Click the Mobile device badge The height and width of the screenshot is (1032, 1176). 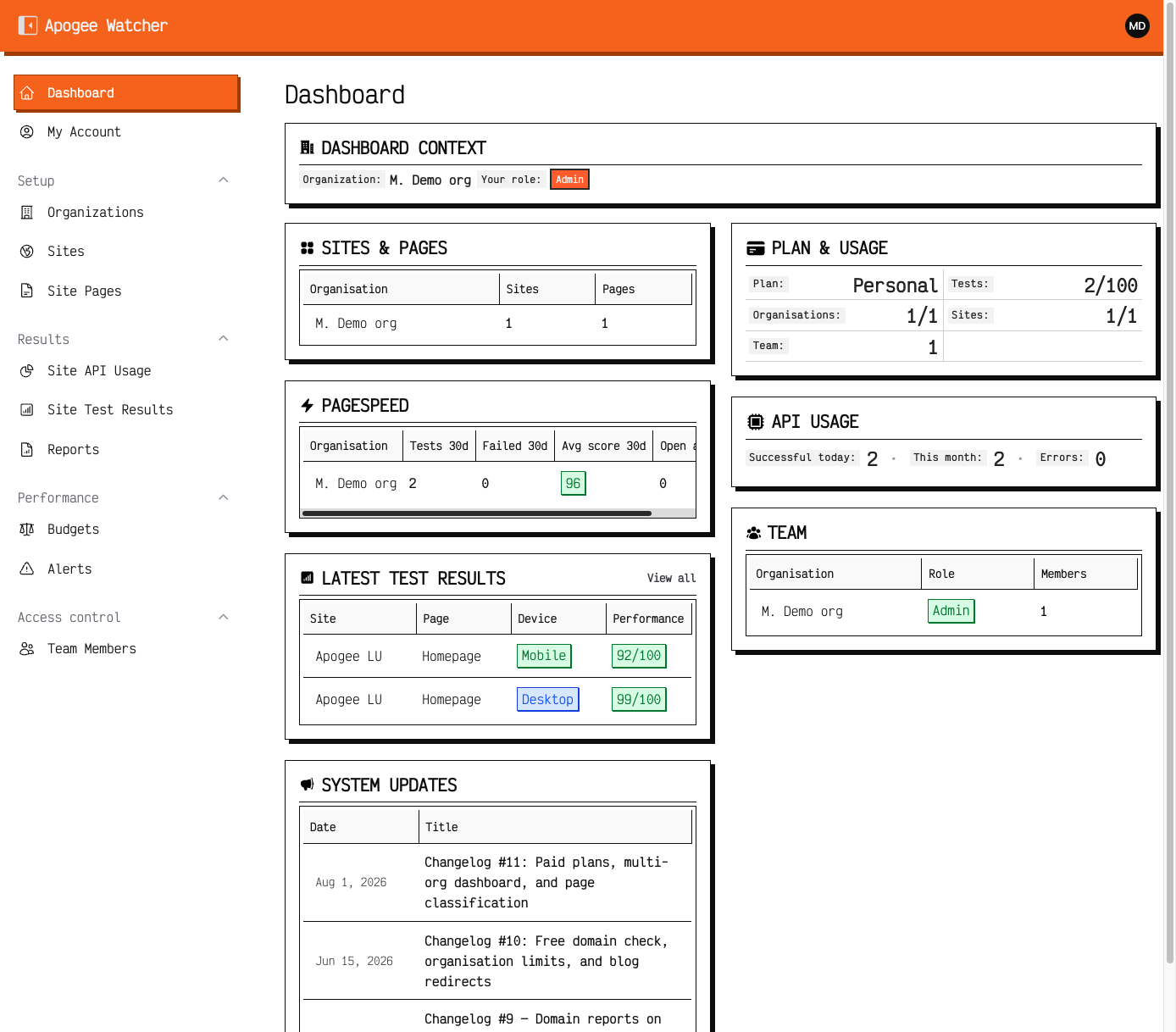click(544, 656)
